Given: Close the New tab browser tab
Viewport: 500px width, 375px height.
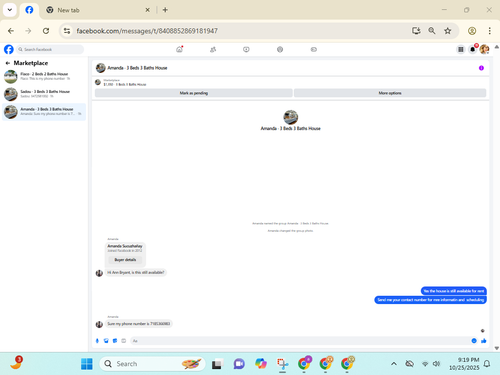Looking at the screenshot, I should point(147,10).
